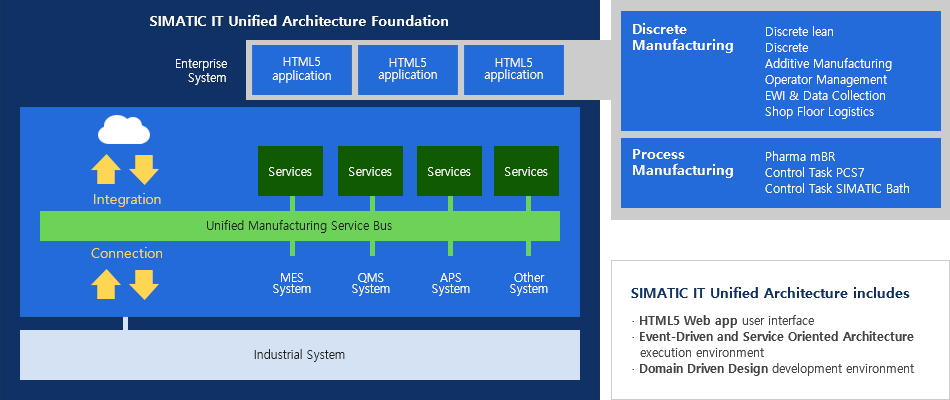Click the white cloud icon
This screenshot has width=950, height=400.
(x=124, y=130)
